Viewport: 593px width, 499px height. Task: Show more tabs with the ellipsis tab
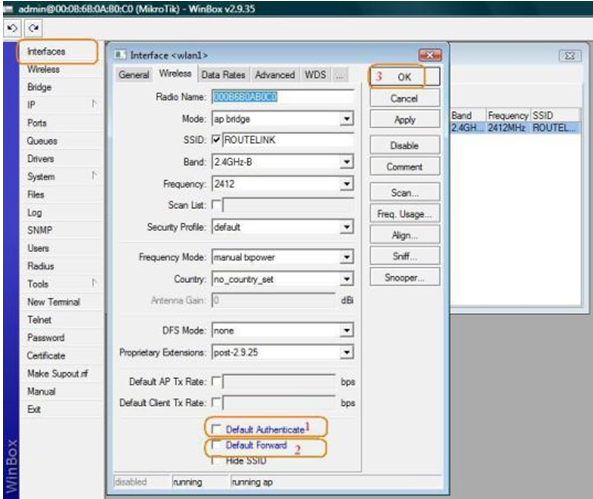coord(340,75)
